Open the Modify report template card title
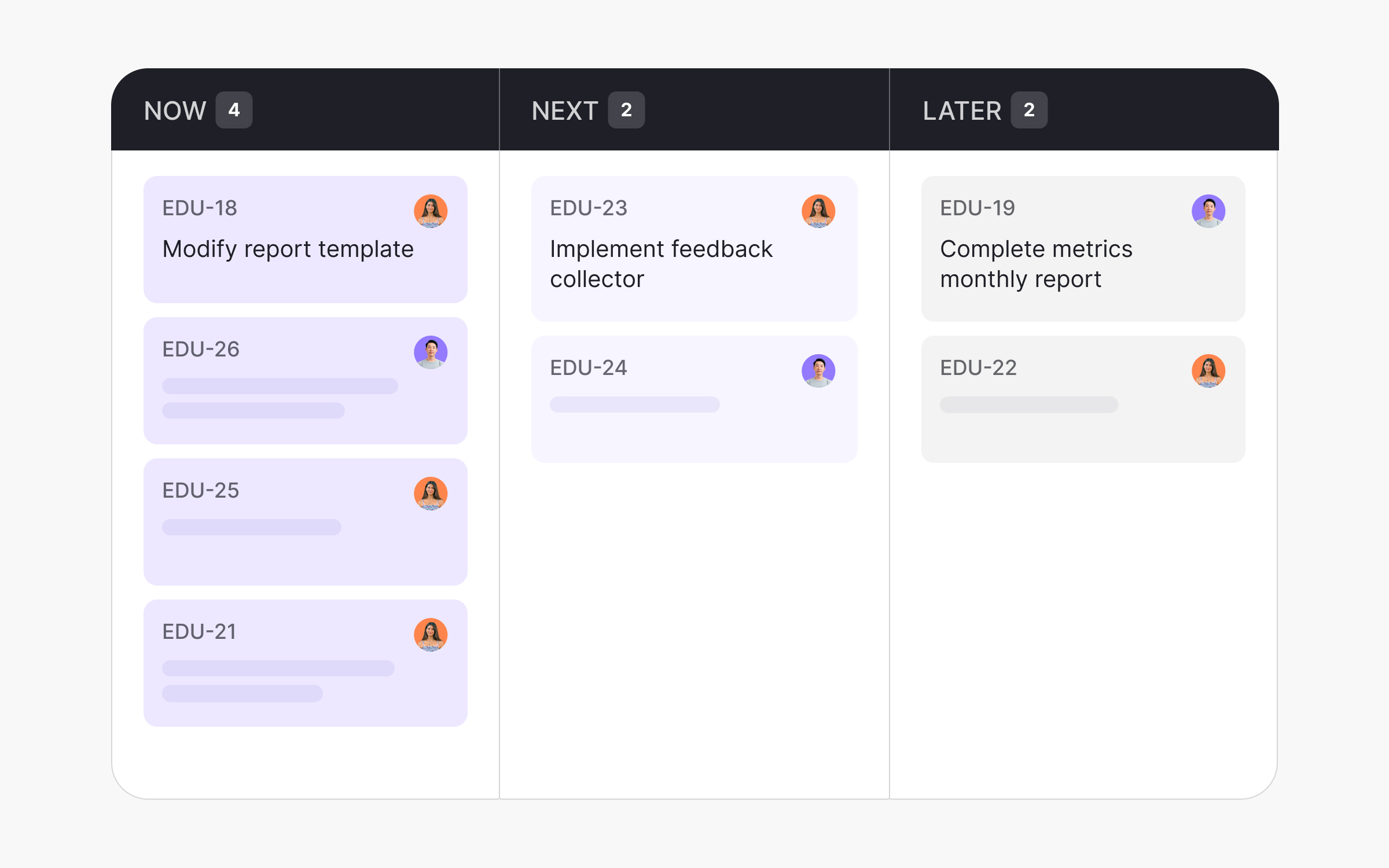1389x868 pixels. click(x=288, y=249)
